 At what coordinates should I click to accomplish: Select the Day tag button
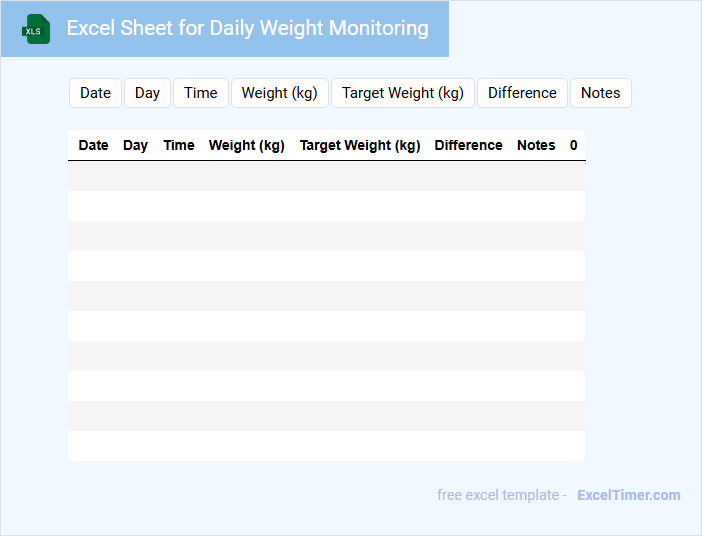pyautogui.click(x=147, y=93)
